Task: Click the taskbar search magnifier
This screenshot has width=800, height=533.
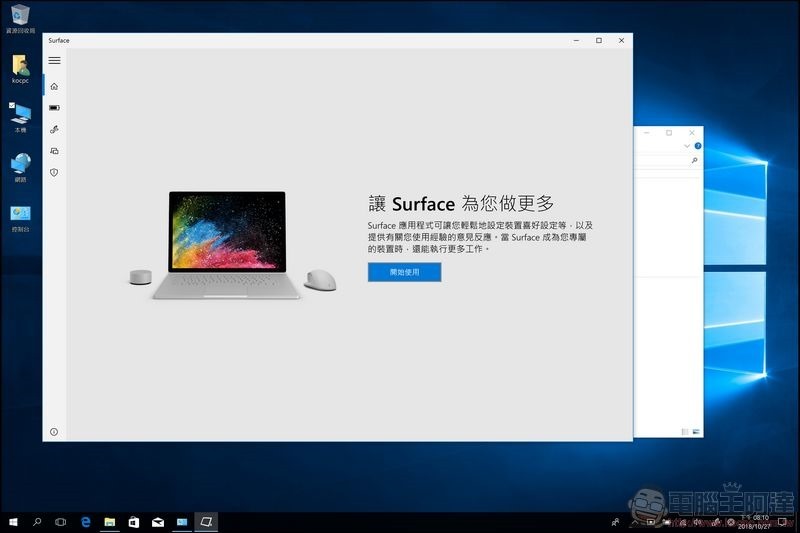Action: coord(37,522)
